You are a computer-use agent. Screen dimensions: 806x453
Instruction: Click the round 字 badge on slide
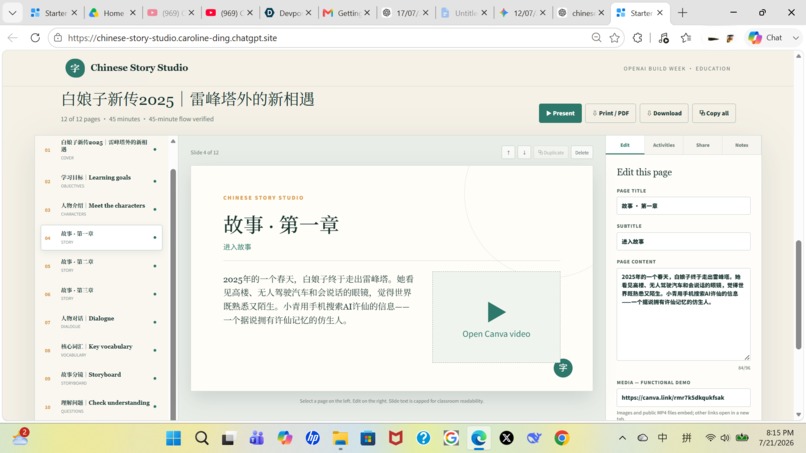[x=563, y=368]
